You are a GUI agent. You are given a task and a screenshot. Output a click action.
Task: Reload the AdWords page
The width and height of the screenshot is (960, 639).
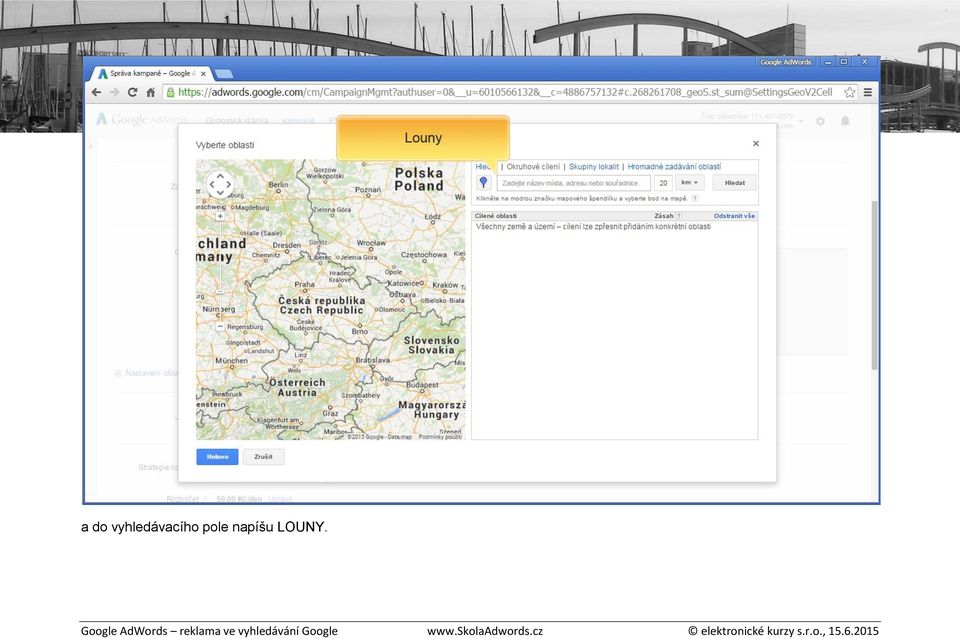(x=132, y=92)
